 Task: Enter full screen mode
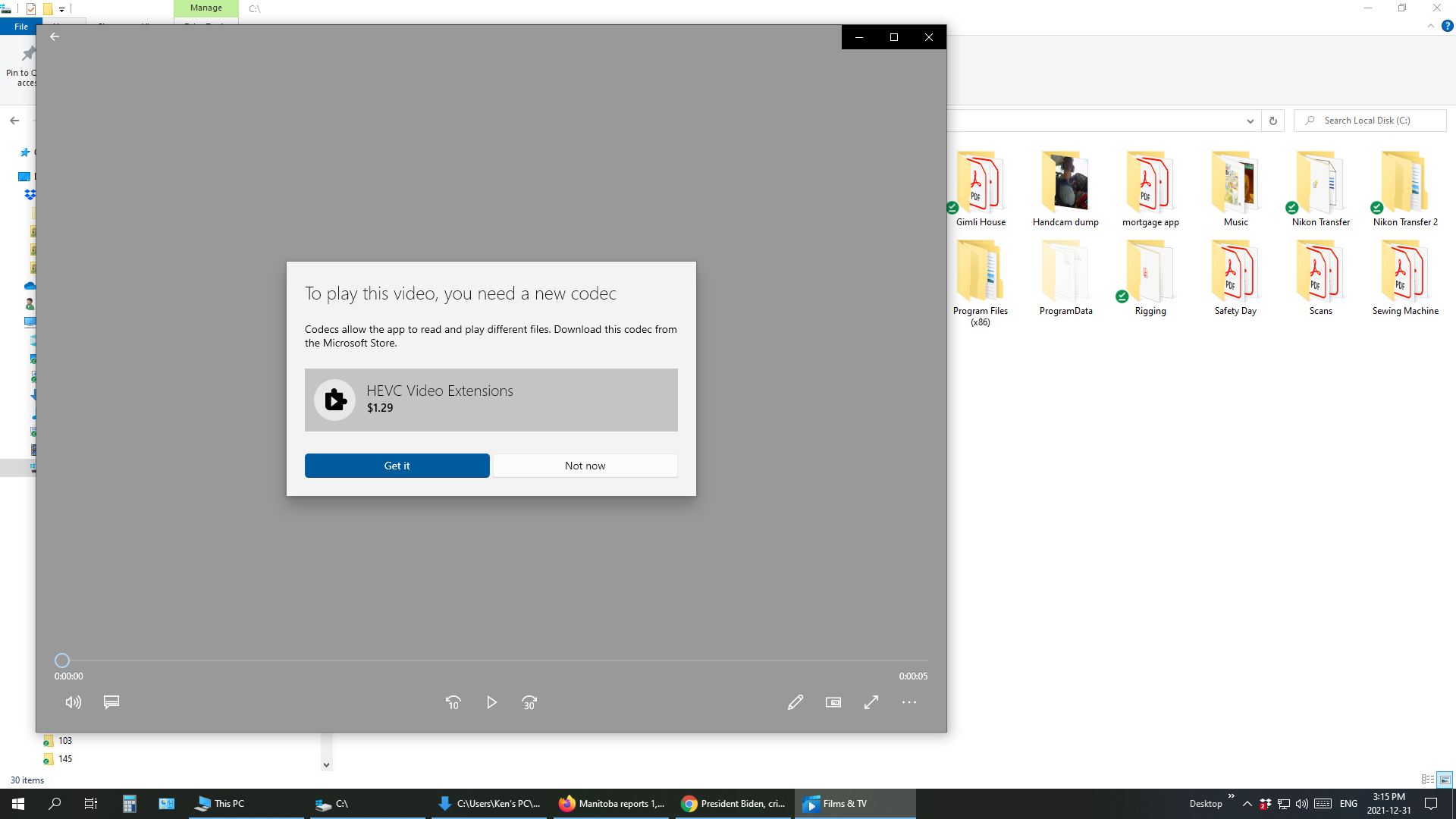tap(871, 702)
